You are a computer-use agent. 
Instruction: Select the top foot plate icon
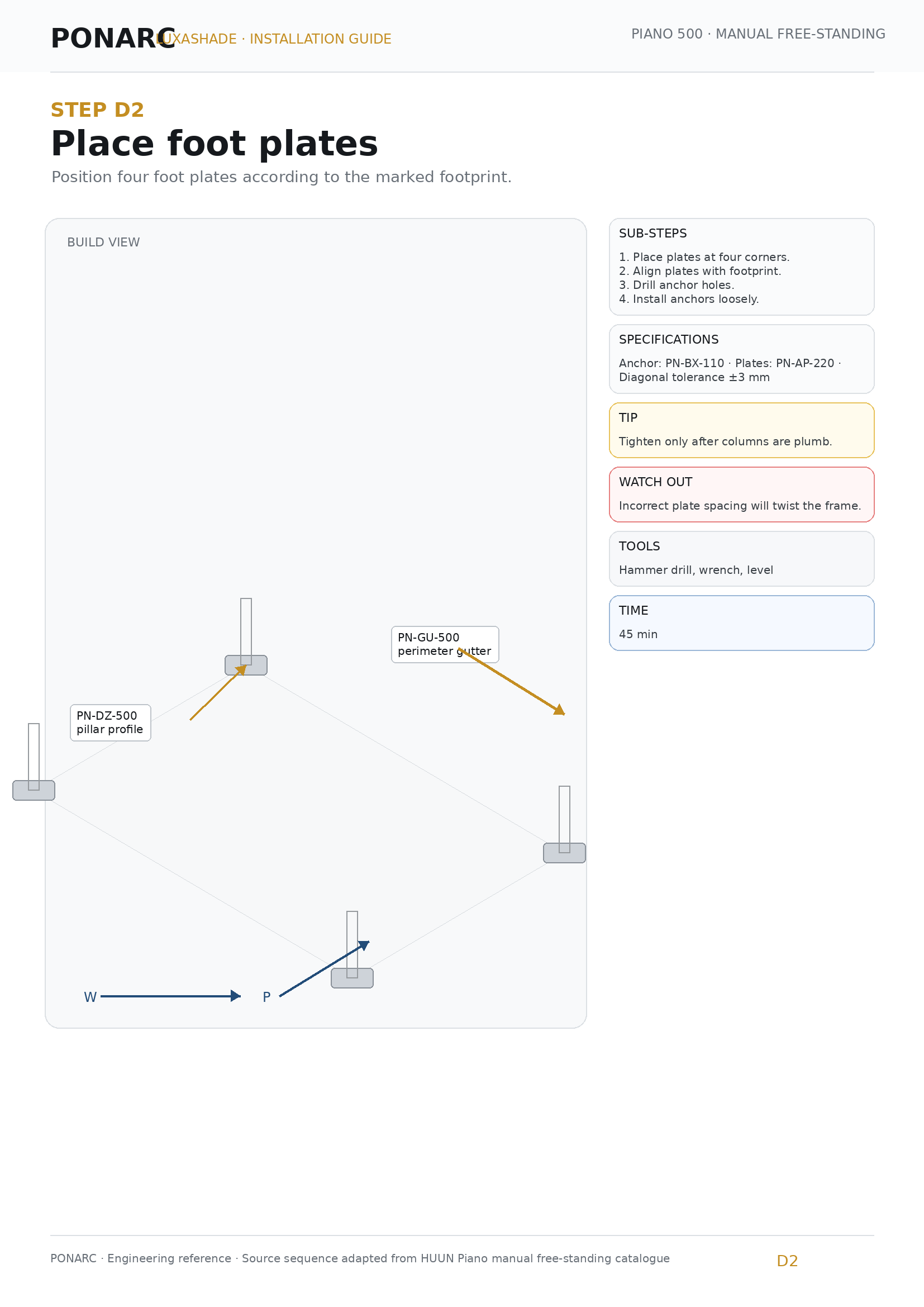point(246,665)
